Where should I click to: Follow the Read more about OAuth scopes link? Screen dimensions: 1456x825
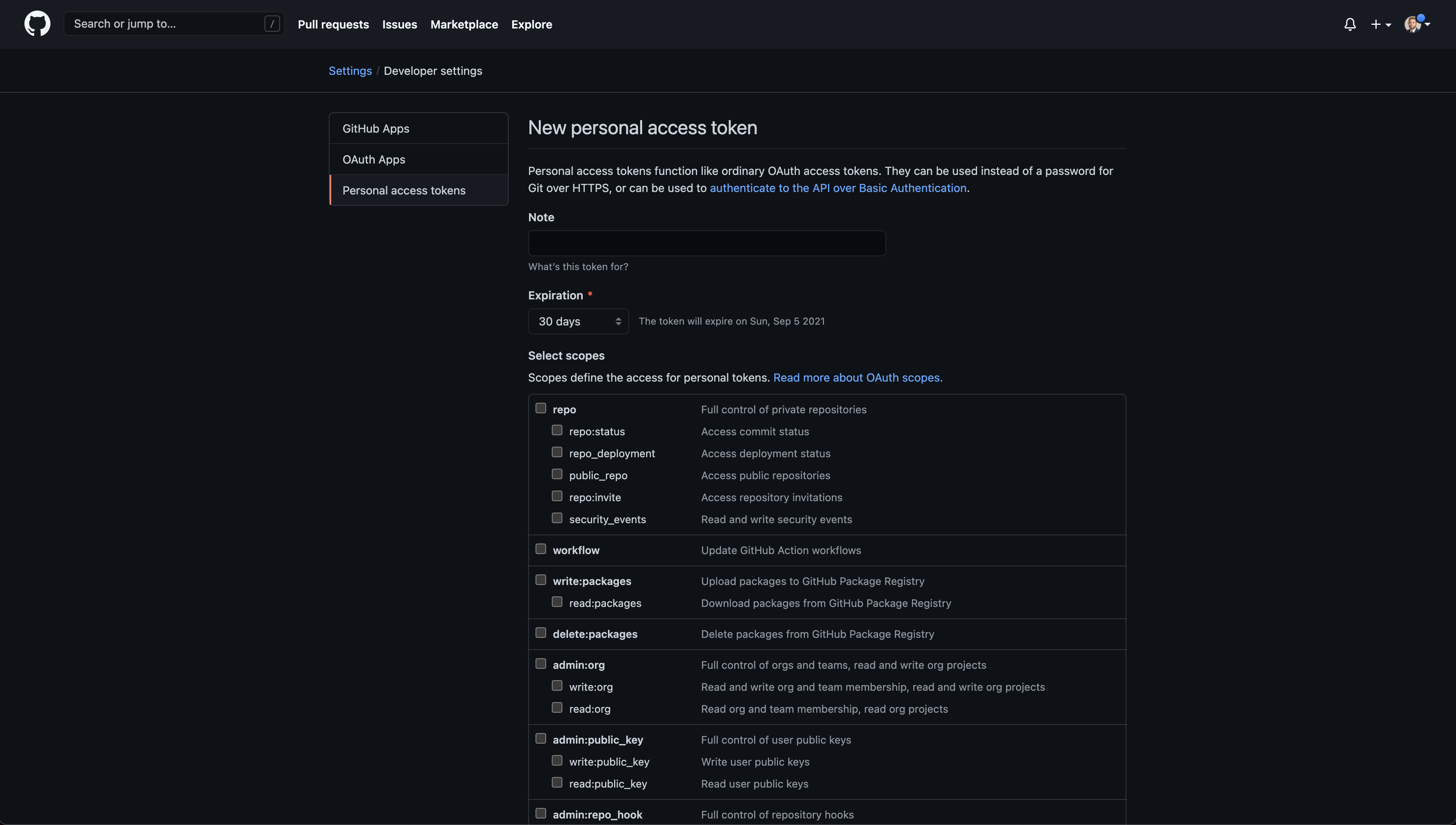pos(858,378)
